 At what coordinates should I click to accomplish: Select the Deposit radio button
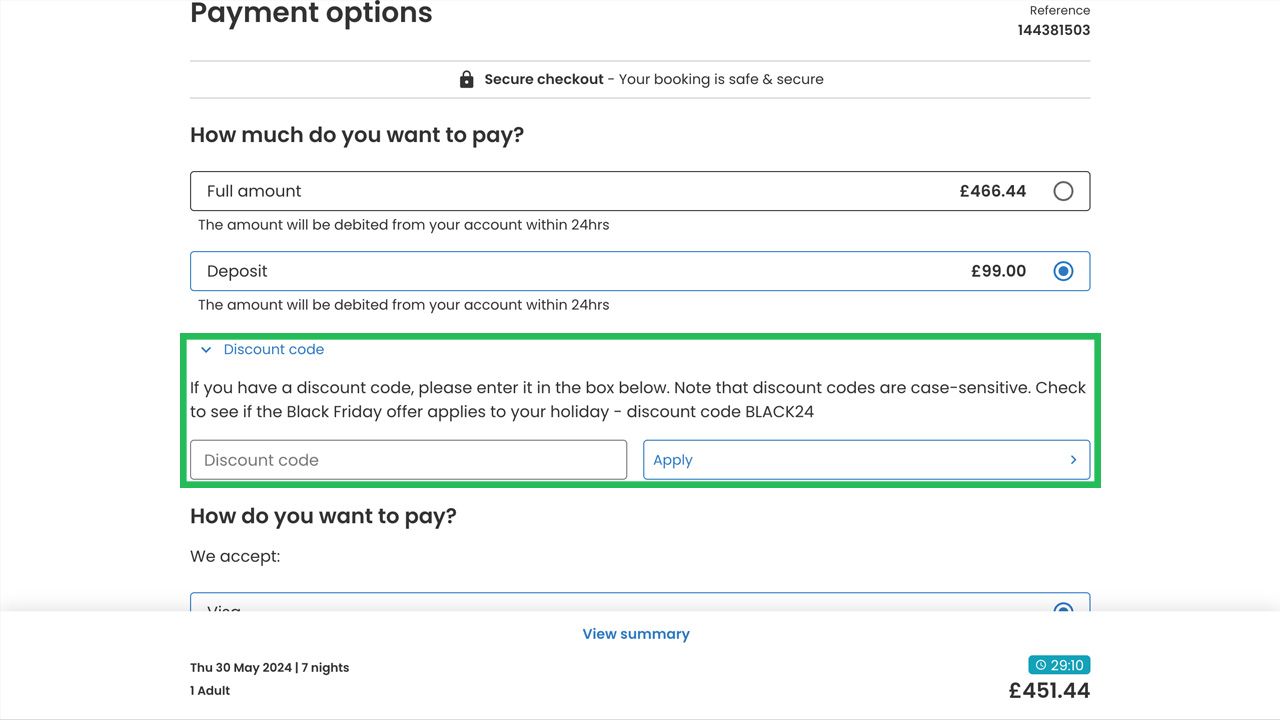coord(1063,271)
